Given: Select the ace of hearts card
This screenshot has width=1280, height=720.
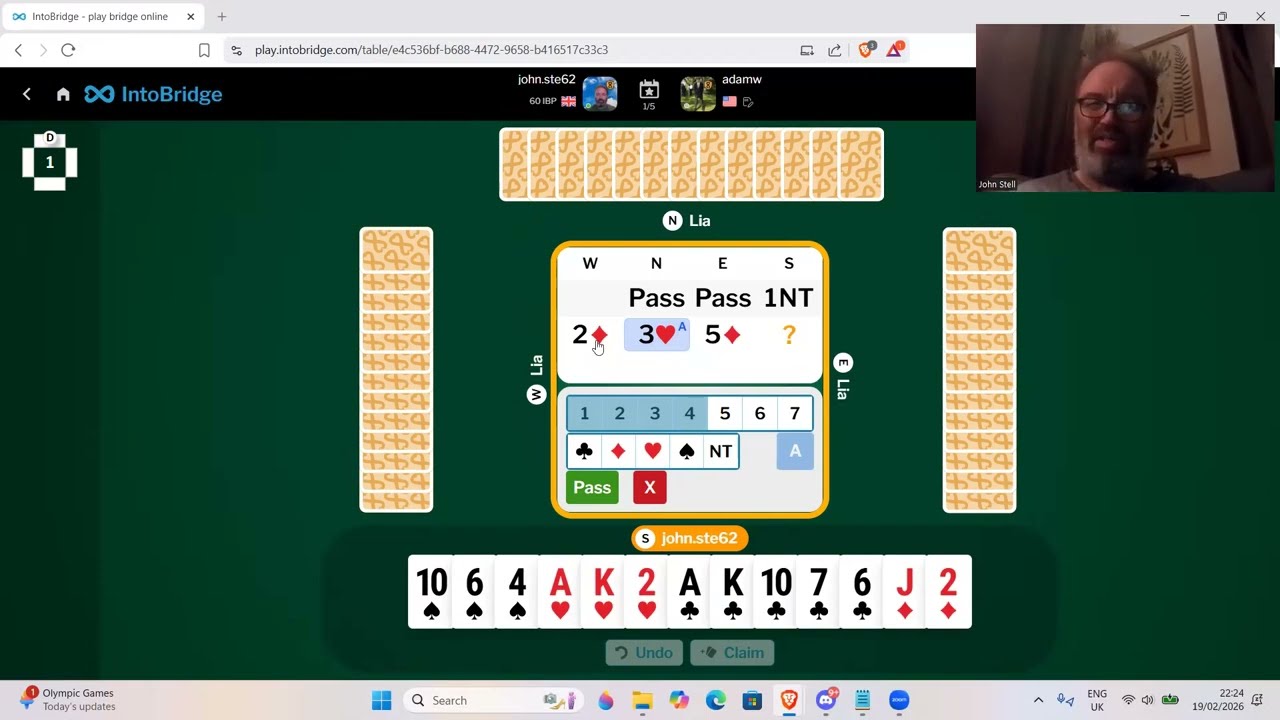Looking at the screenshot, I should pos(560,592).
